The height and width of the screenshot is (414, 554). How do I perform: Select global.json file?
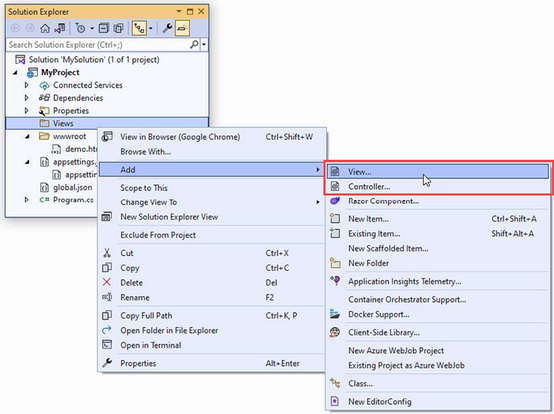click(72, 187)
